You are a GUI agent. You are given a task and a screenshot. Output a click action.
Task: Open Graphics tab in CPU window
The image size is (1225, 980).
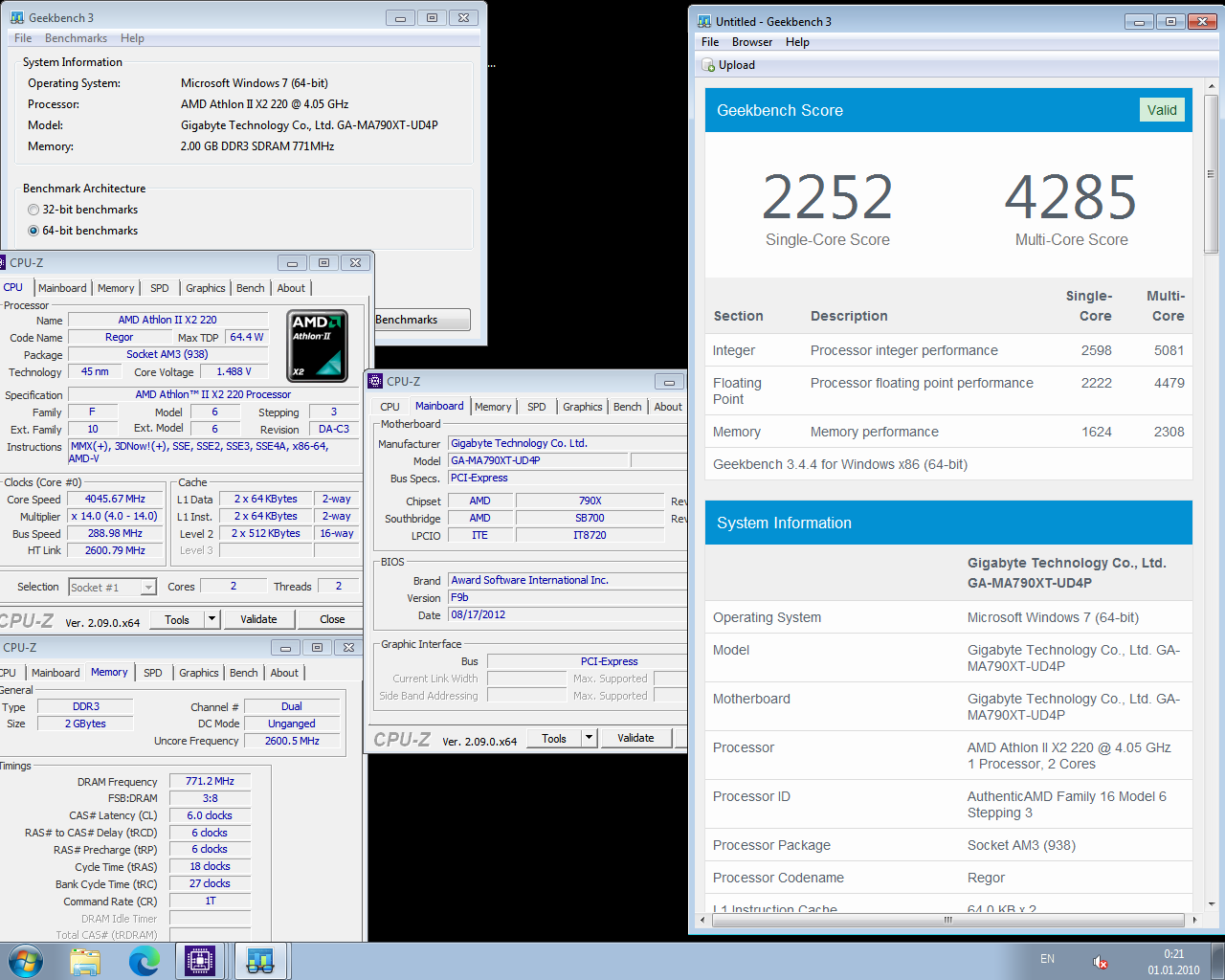point(206,288)
